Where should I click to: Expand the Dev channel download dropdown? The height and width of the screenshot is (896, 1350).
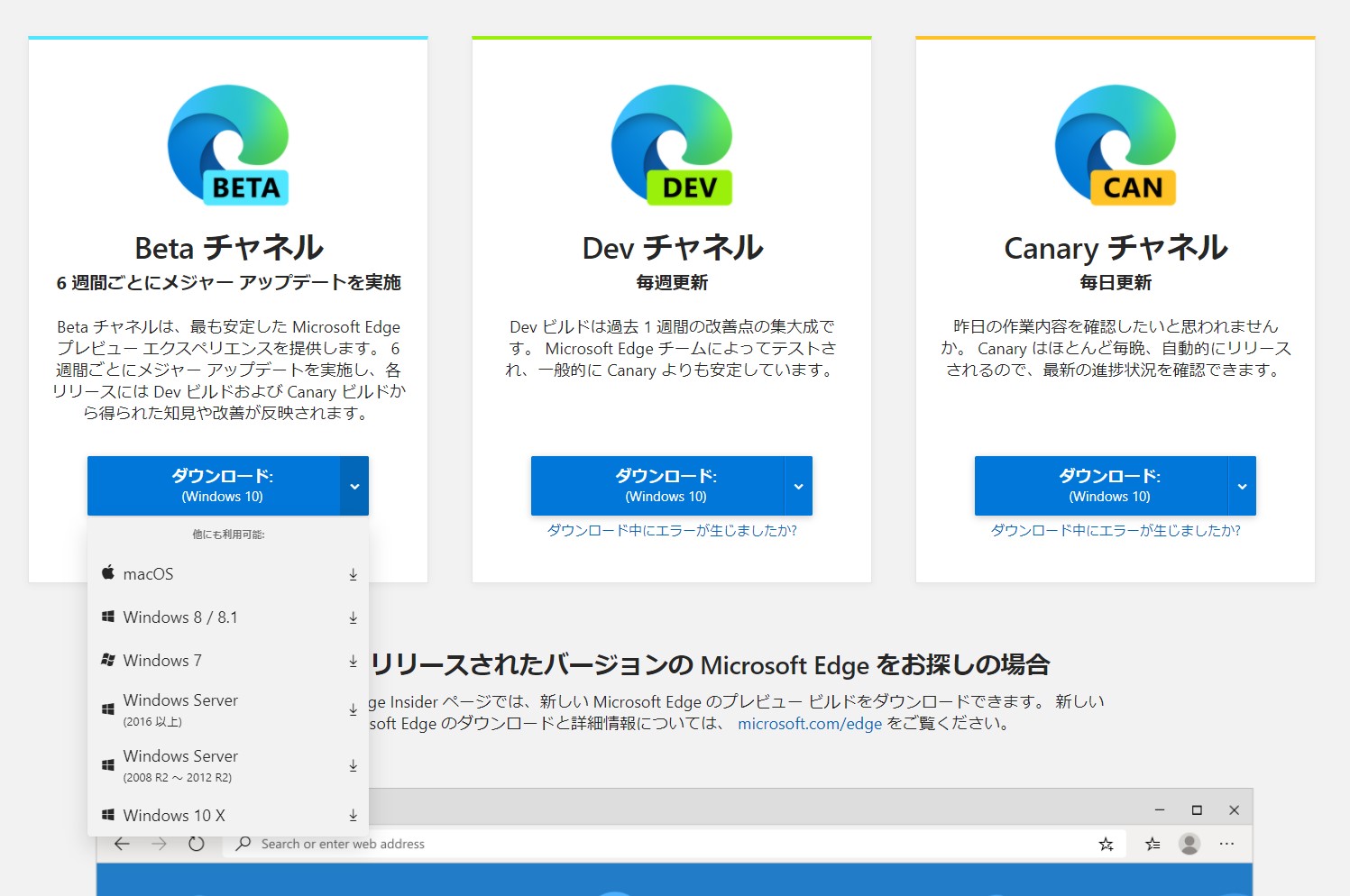coord(797,486)
